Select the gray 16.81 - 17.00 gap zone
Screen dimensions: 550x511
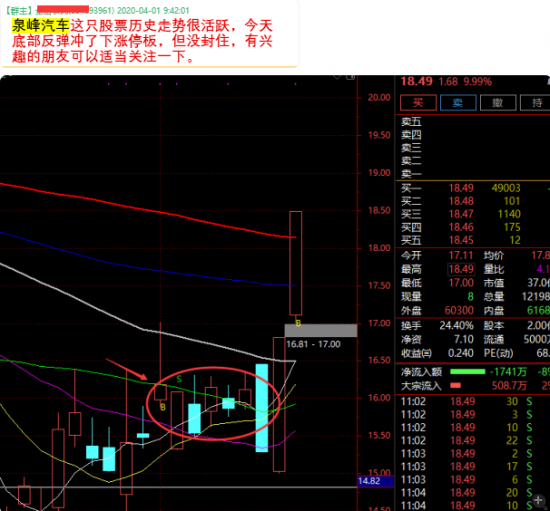[x=321, y=331]
